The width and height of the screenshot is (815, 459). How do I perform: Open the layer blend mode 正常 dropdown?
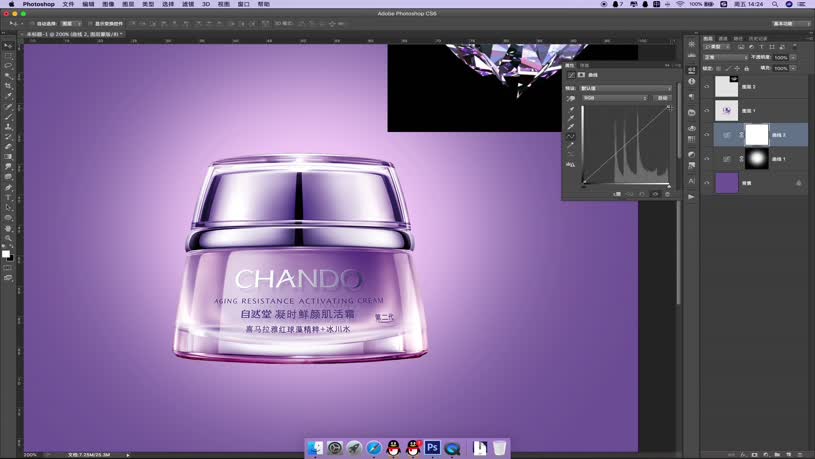(x=726, y=57)
